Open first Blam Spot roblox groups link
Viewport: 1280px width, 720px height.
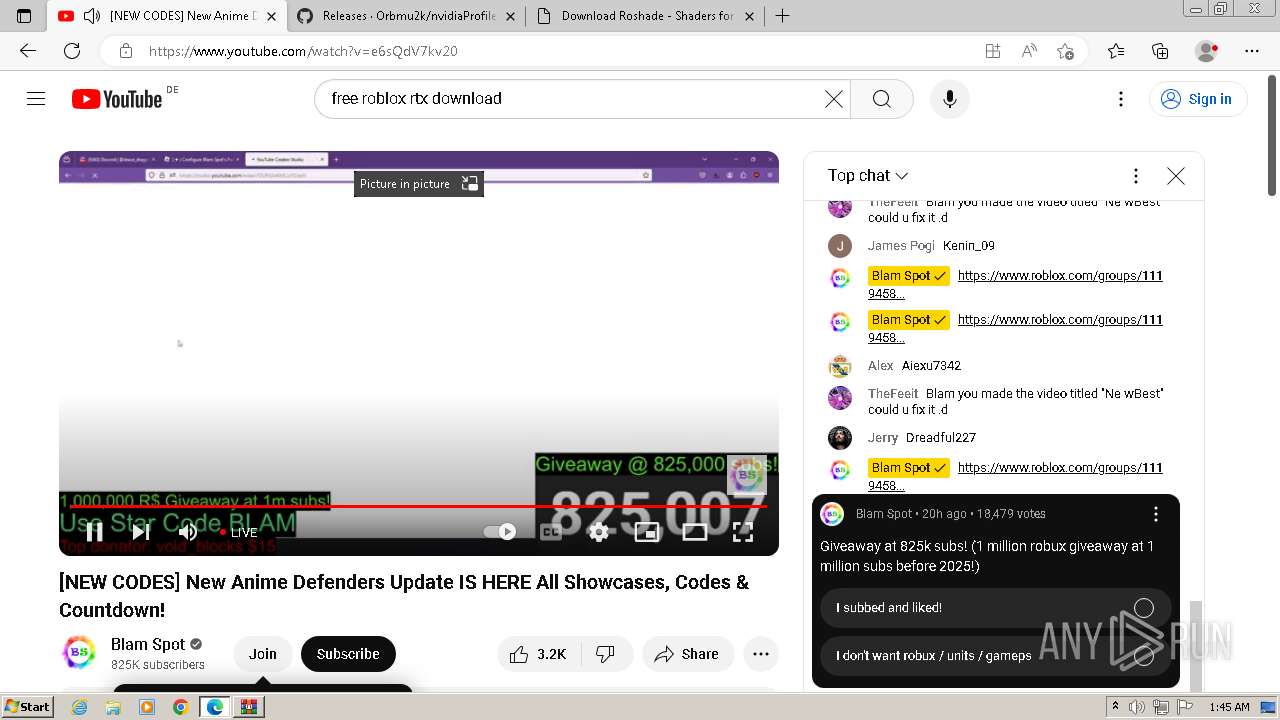click(x=1015, y=284)
